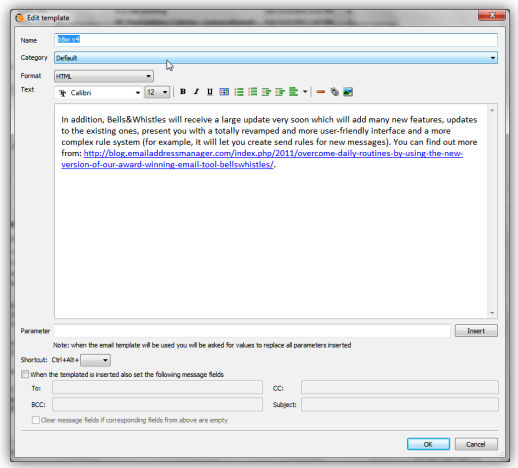Close the Edit template dialog
Screen dimensions: 518x468
pos(491,15)
